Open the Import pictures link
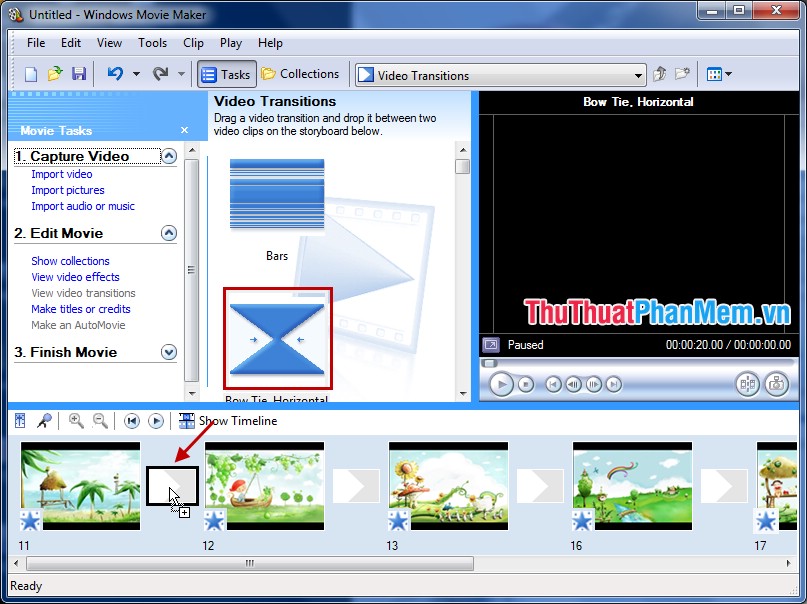Screen dimensions: 807x604 [x=67, y=190]
